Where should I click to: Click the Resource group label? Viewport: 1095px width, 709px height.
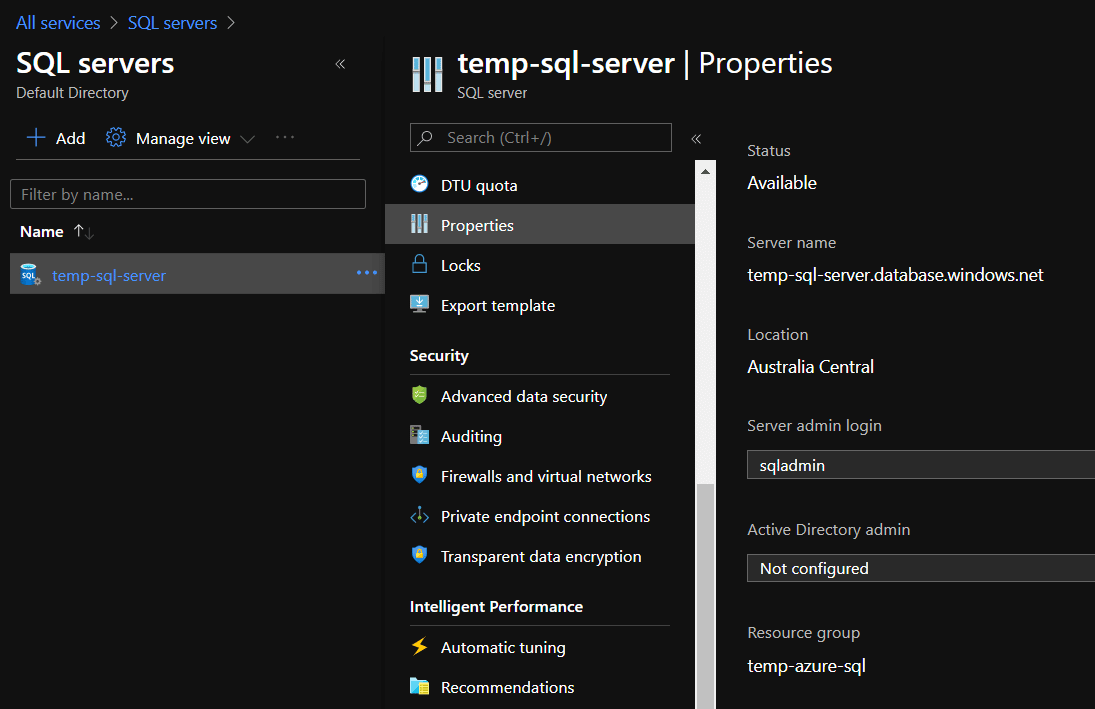[x=803, y=633]
